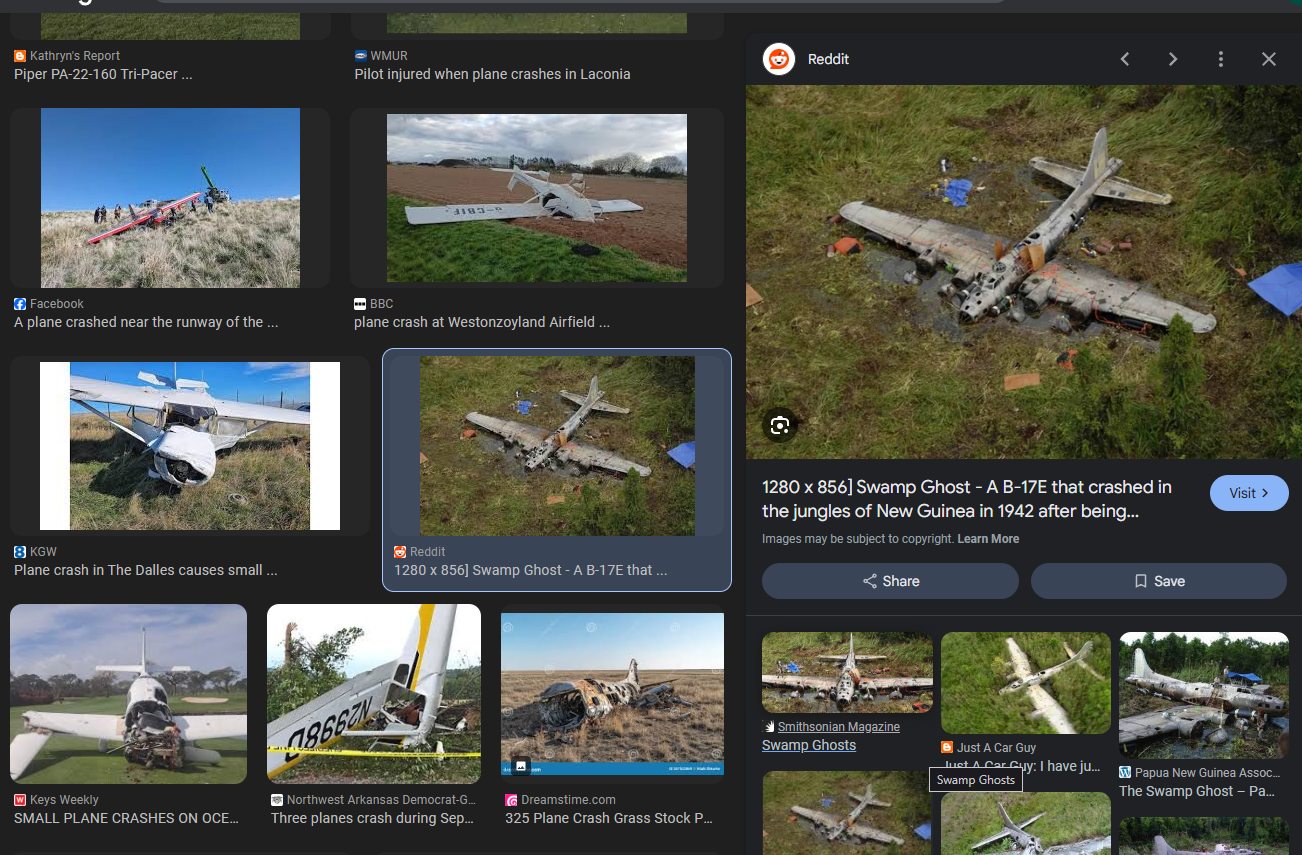Click the Papua New Guinea Assoc WordPress favicon
The width and height of the screenshot is (1302, 855).
(x=1125, y=773)
